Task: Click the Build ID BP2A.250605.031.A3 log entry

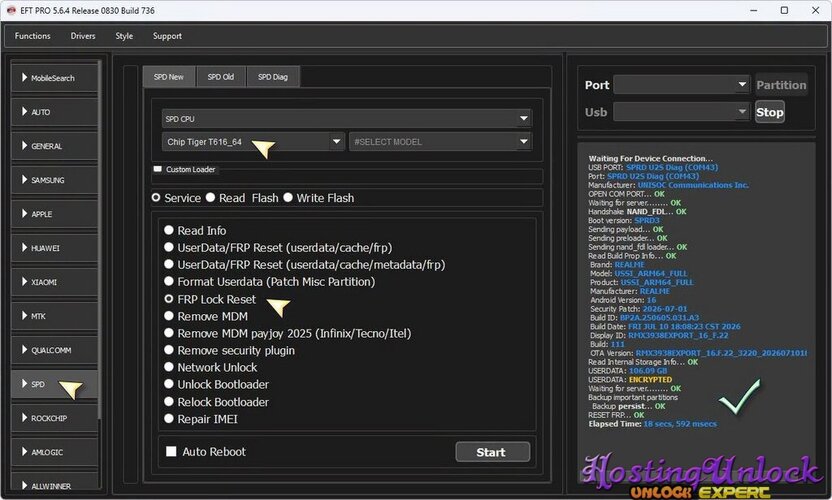Action: tap(644, 318)
